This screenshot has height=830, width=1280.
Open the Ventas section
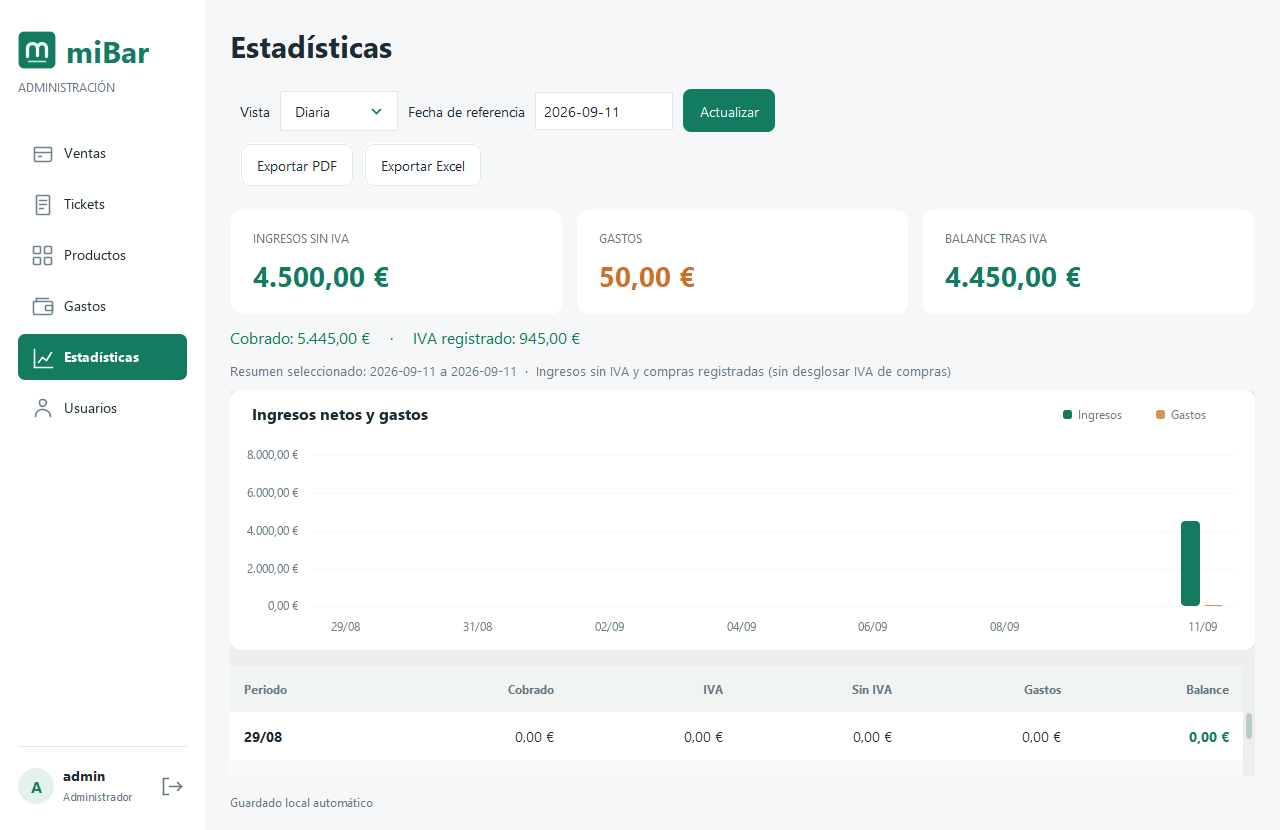click(102, 154)
